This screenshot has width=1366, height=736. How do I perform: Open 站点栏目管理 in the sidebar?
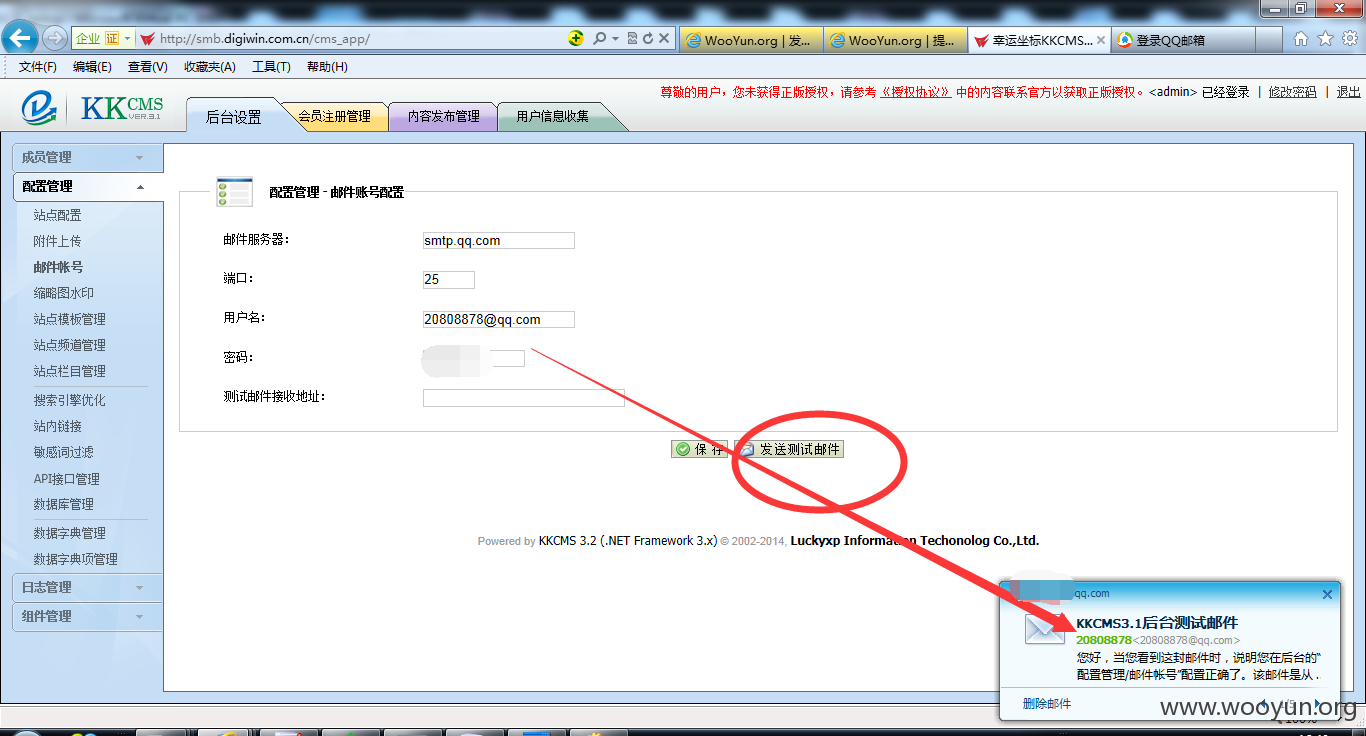coord(69,371)
